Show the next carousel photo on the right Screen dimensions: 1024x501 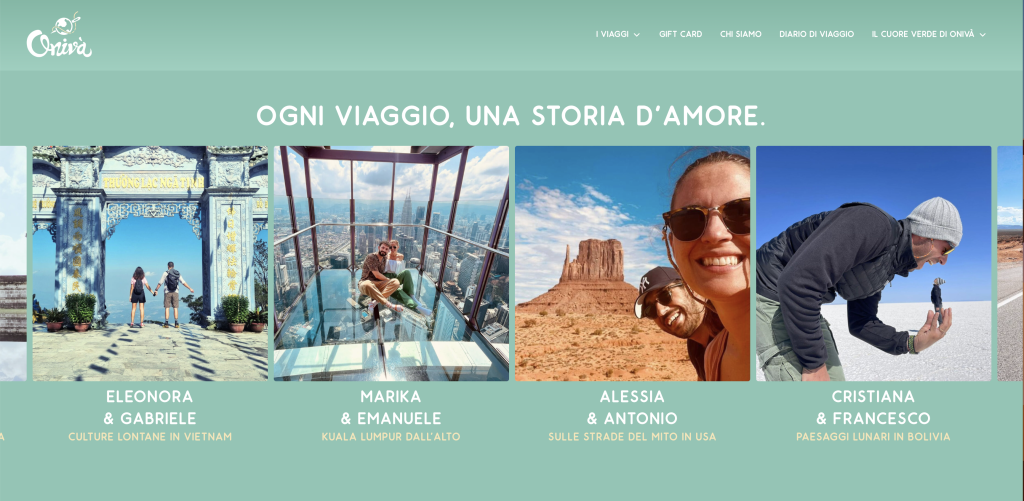pos(1010,263)
